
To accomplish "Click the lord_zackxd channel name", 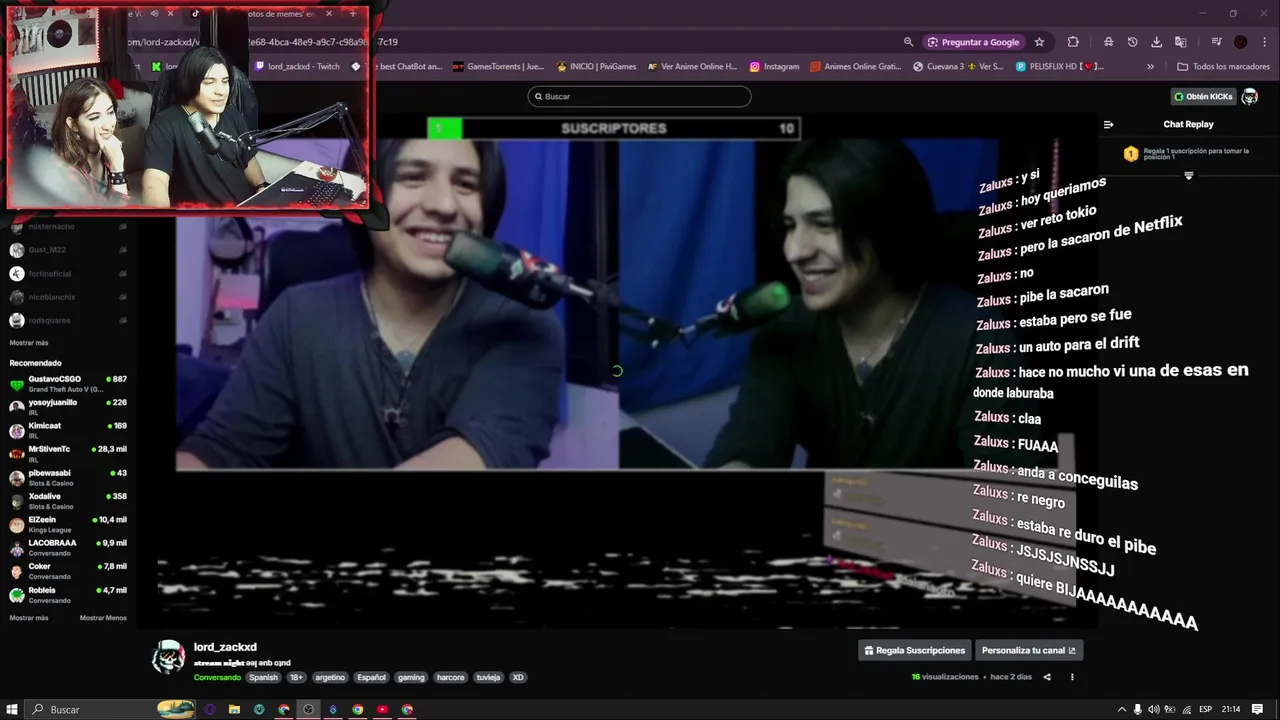I will pyautogui.click(x=225, y=647).
